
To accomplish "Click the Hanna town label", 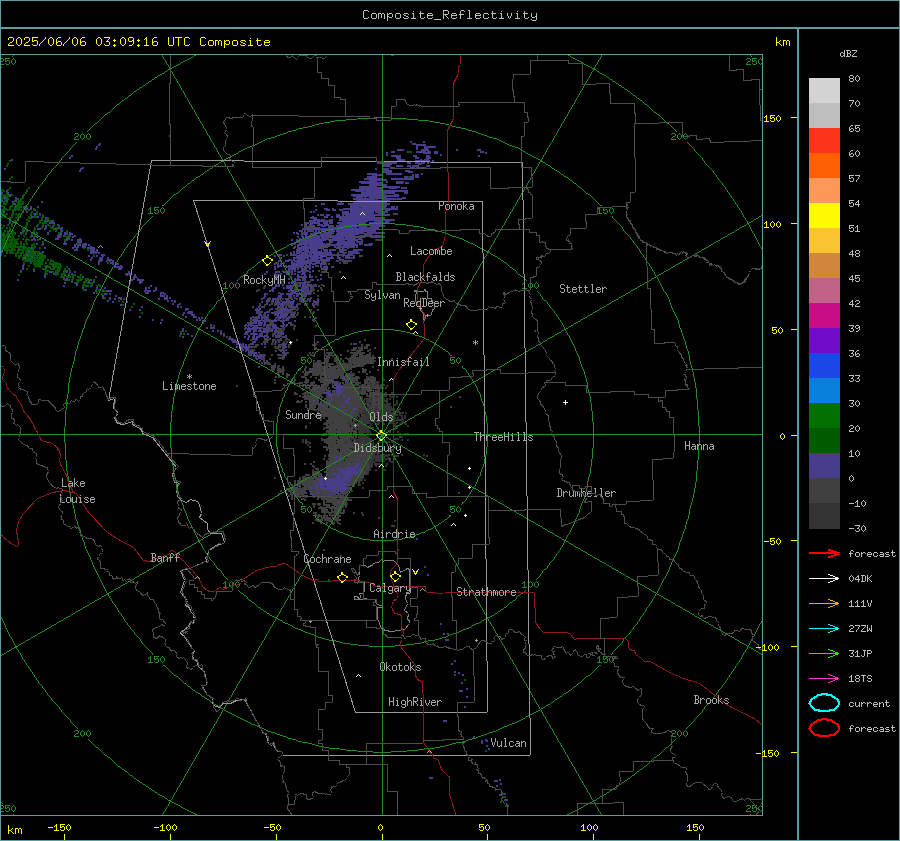I will pyautogui.click(x=699, y=446).
